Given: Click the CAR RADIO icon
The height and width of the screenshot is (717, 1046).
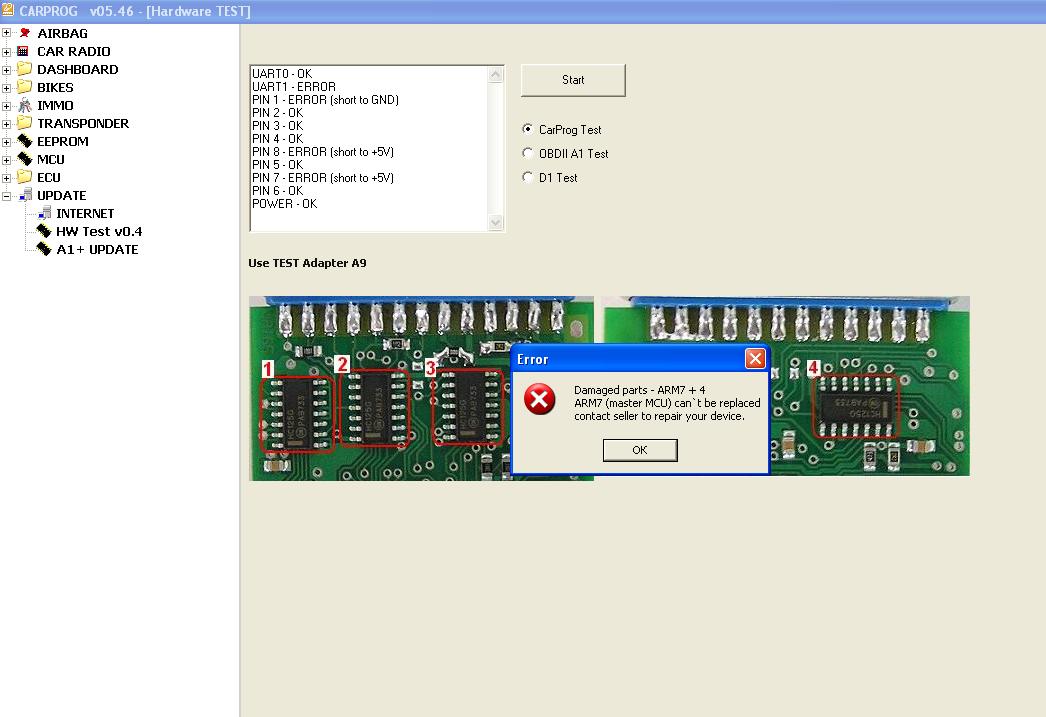Looking at the screenshot, I should [25, 51].
